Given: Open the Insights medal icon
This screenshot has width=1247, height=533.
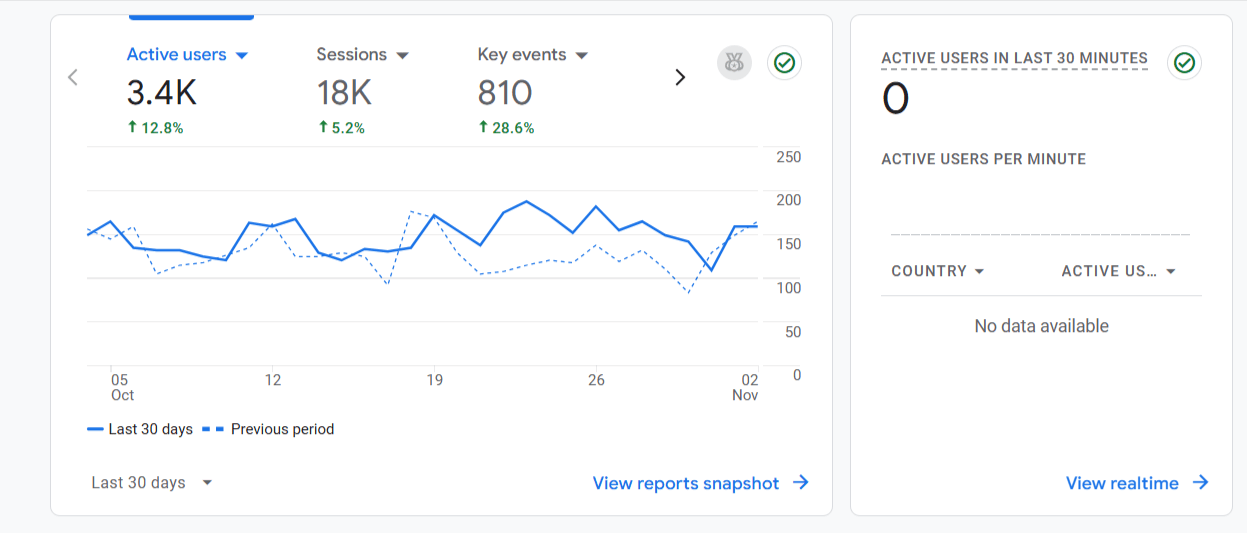Looking at the screenshot, I should pos(734,63).
